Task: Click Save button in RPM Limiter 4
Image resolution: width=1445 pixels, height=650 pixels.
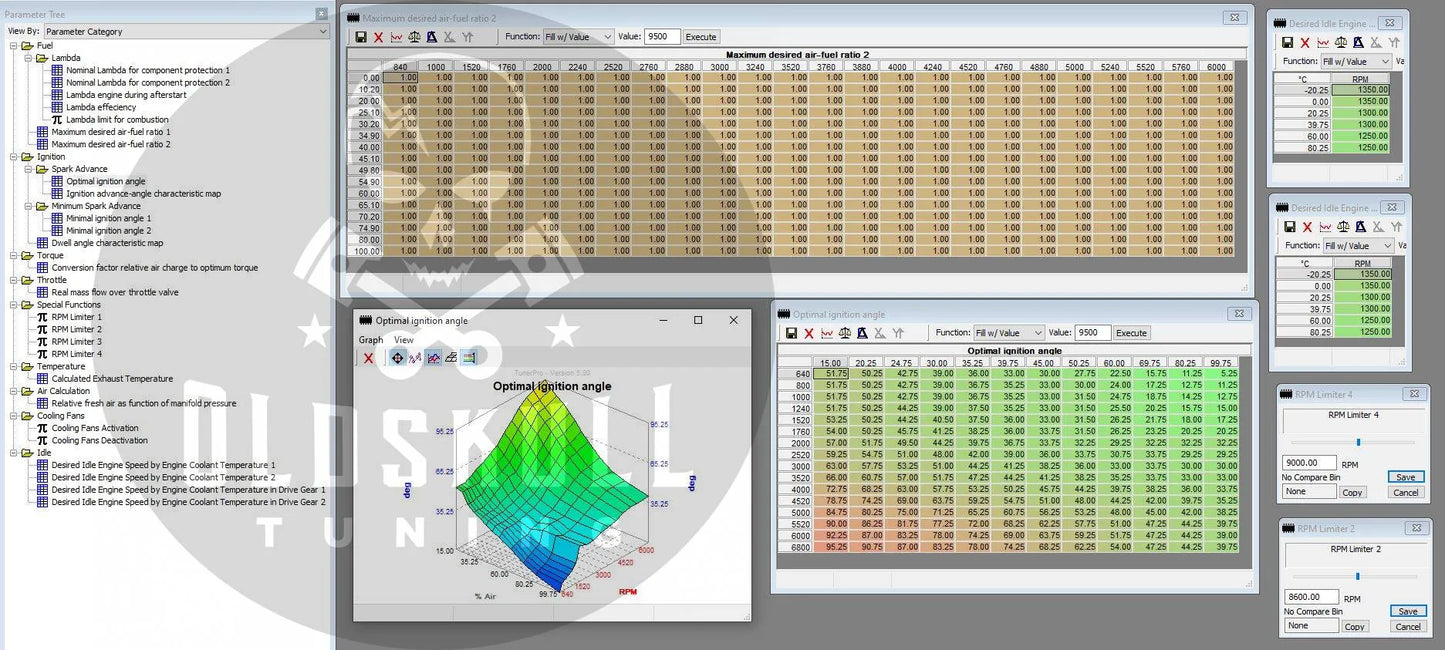Action: pos(1406,477)
